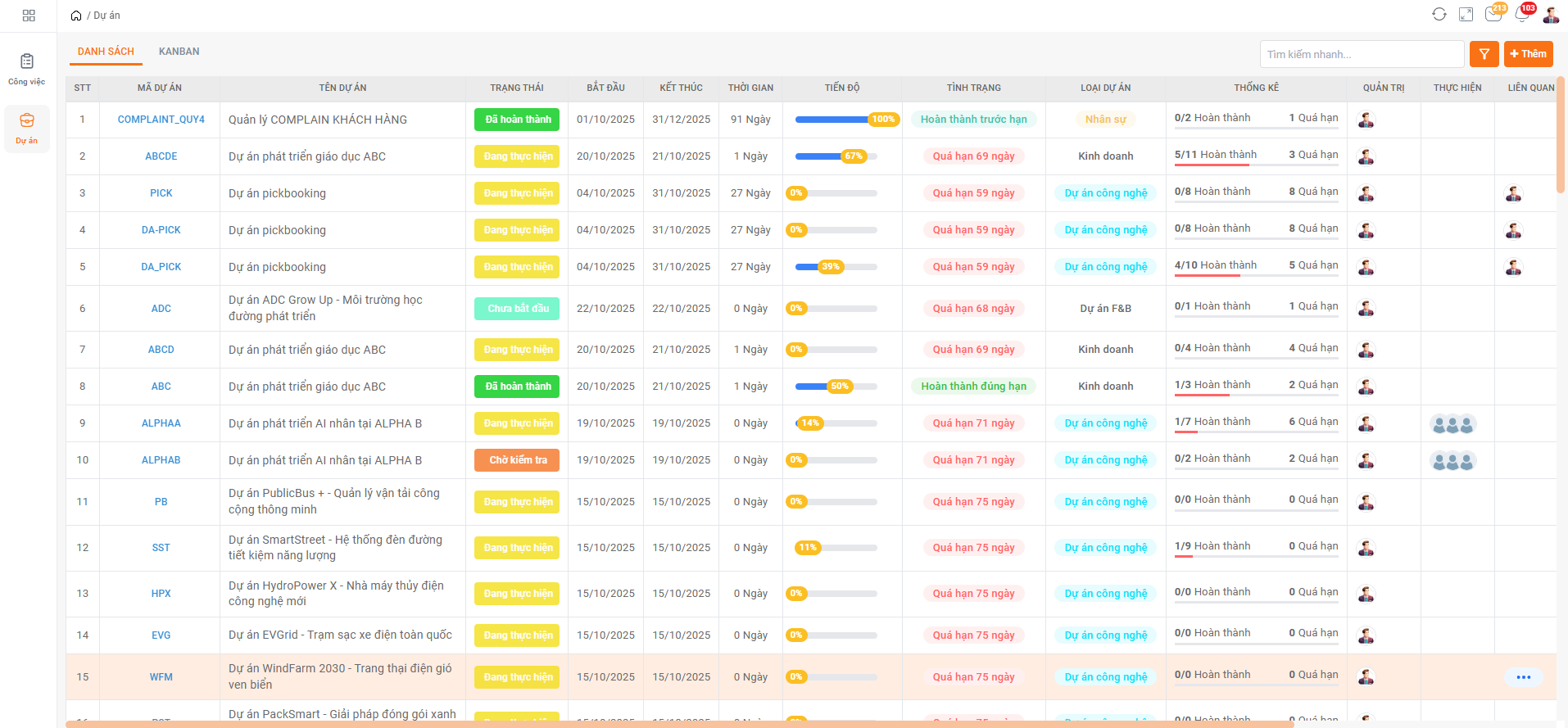Toggle fullscreen with the expand icon
The width and height of the screenshot is (1568, 728).
1466,15
